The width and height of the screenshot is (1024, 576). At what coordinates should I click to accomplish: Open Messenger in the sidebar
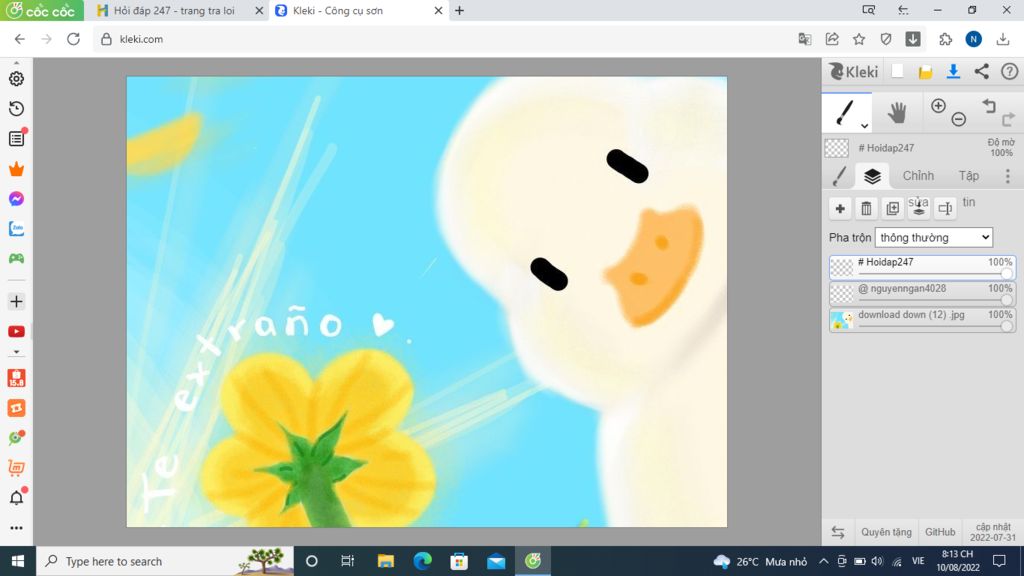click(16, 199)
